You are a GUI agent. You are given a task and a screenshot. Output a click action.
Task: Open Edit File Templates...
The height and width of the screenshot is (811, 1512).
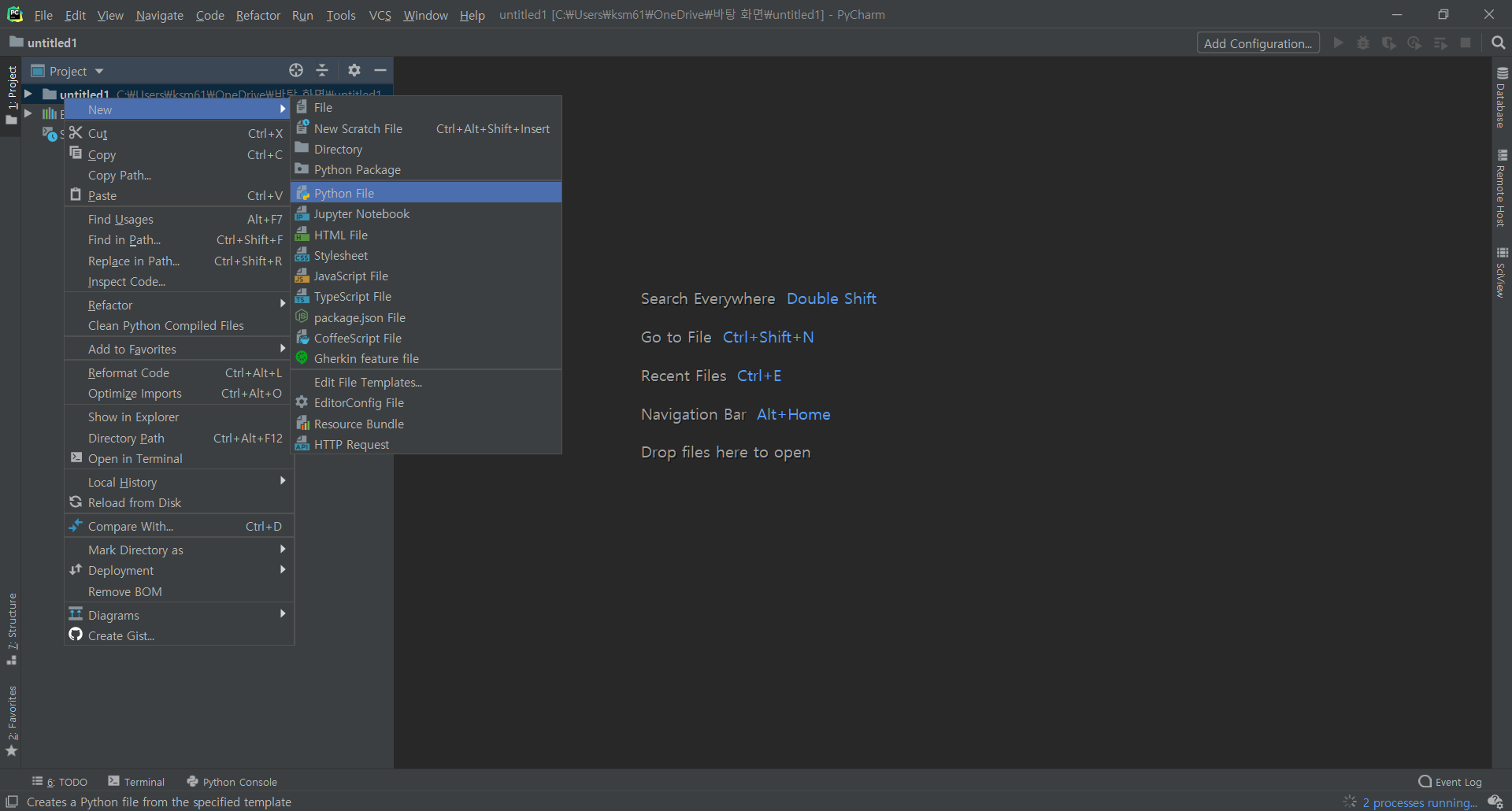tap(426, 382)
